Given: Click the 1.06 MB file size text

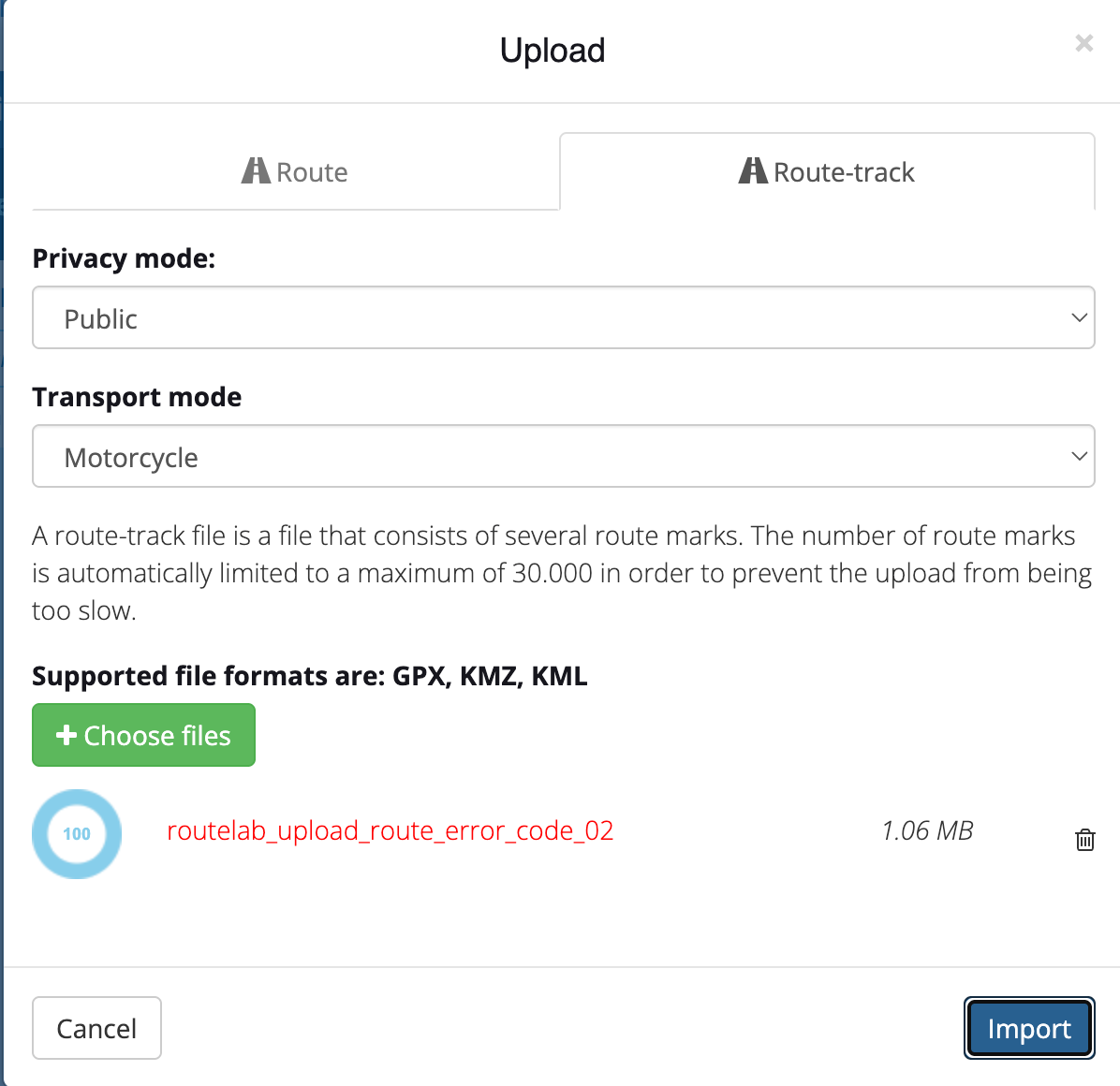Looking at the screenshot, I should (927, 831).
